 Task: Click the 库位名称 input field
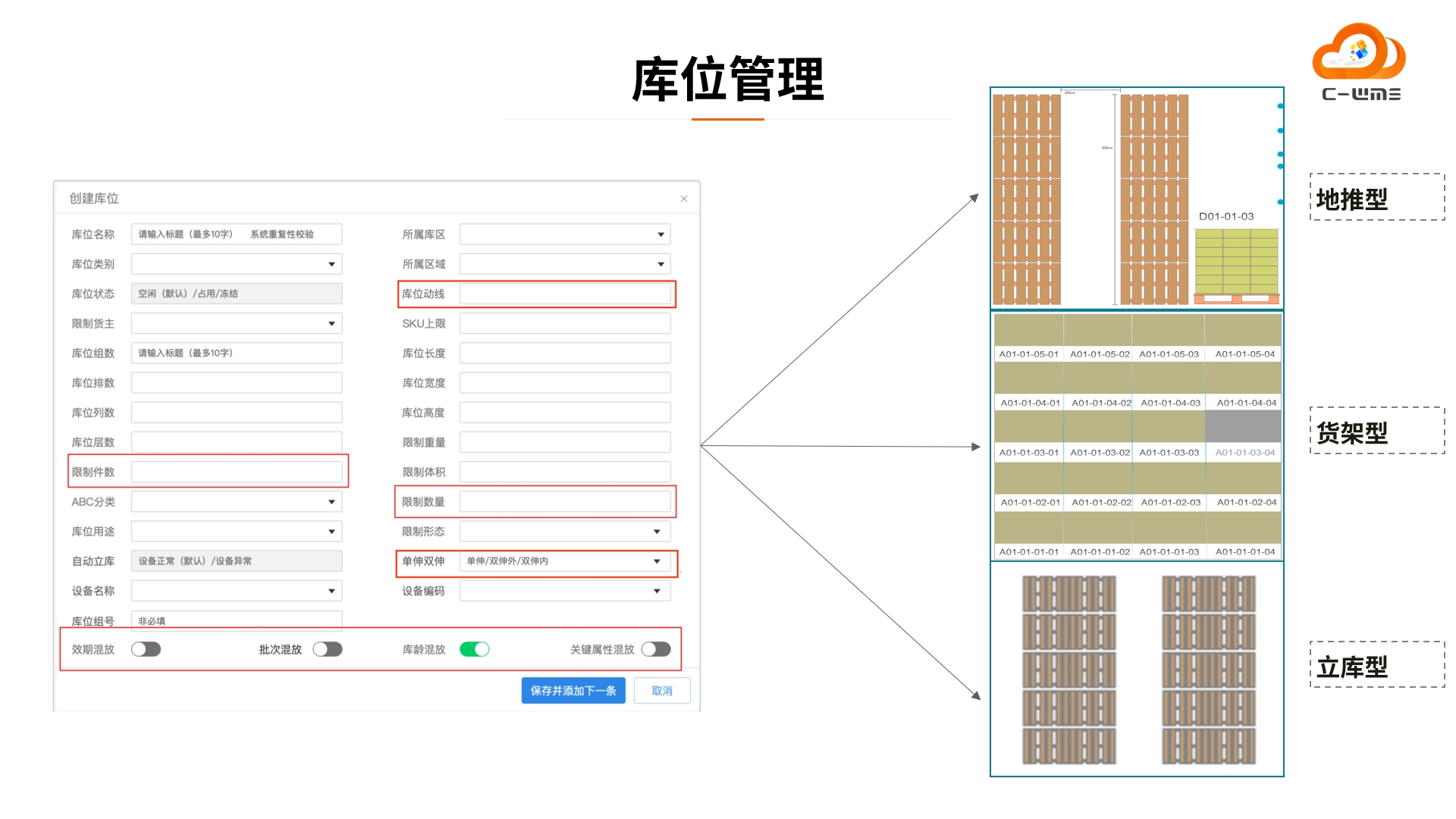pyautogui.click(x=237, y=234)
